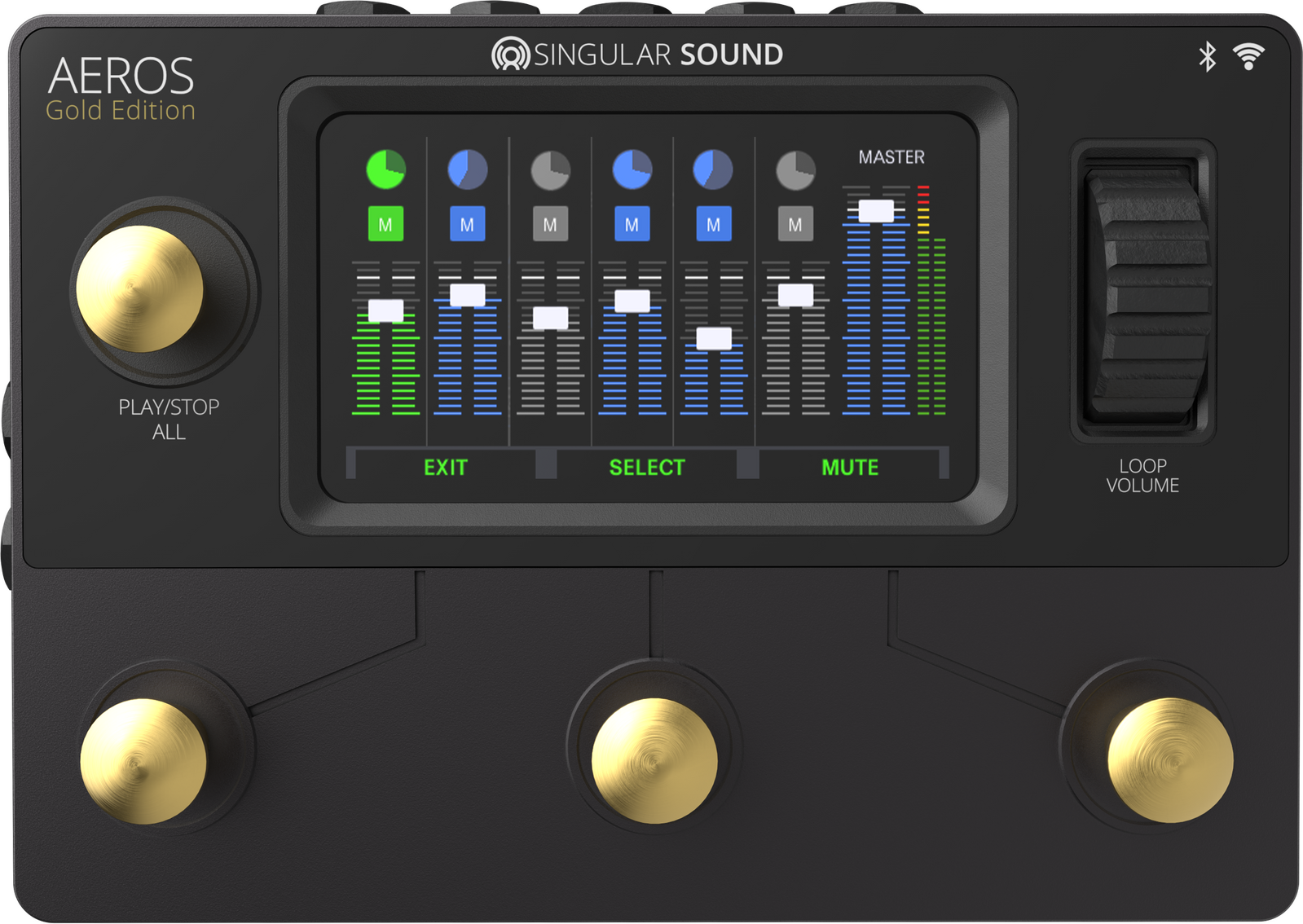Toggle the green M mute on track one

click(x=385, y=224)
